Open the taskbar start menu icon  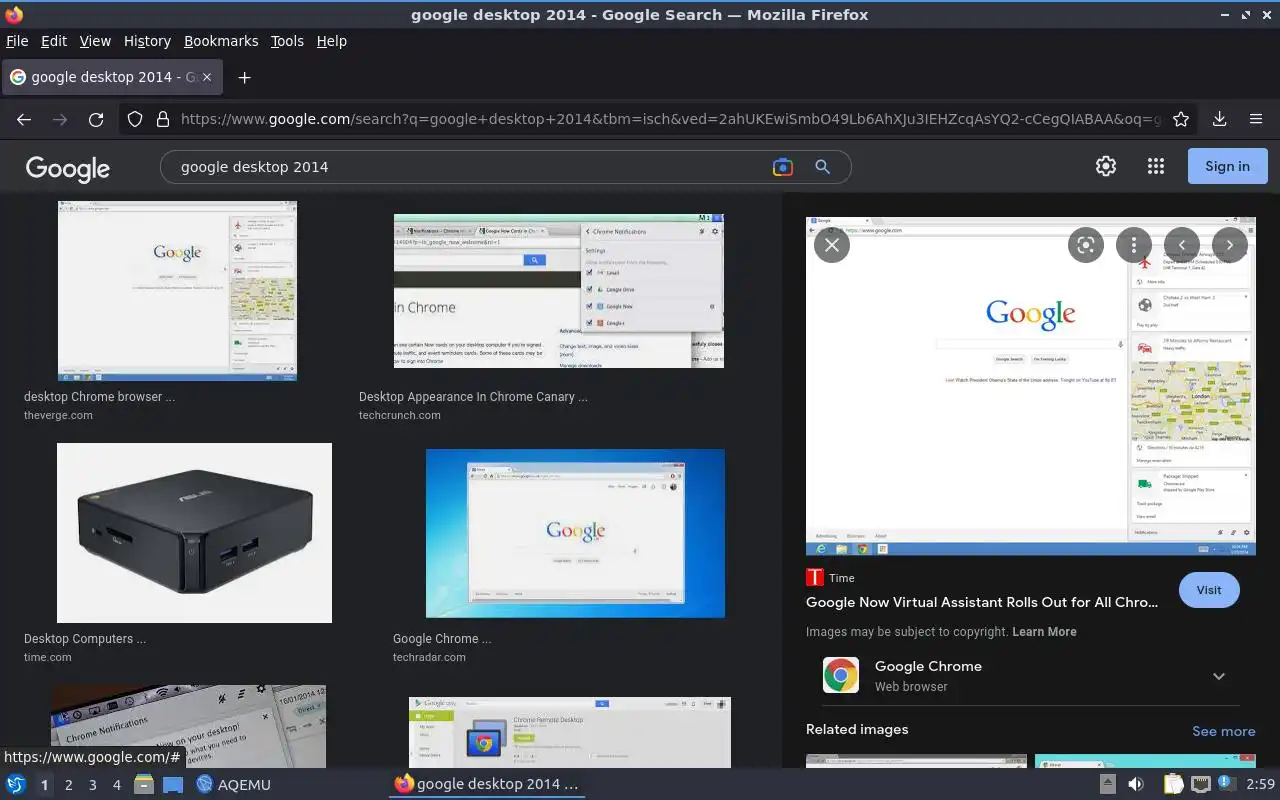(x=16, y=784)
